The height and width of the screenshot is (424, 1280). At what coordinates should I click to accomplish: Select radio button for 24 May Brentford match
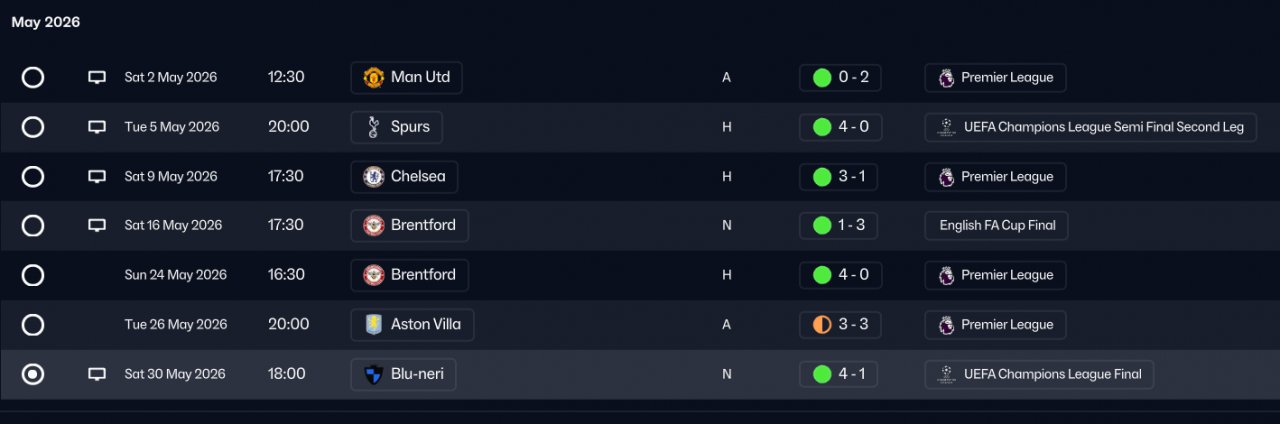tap(33, 275)
